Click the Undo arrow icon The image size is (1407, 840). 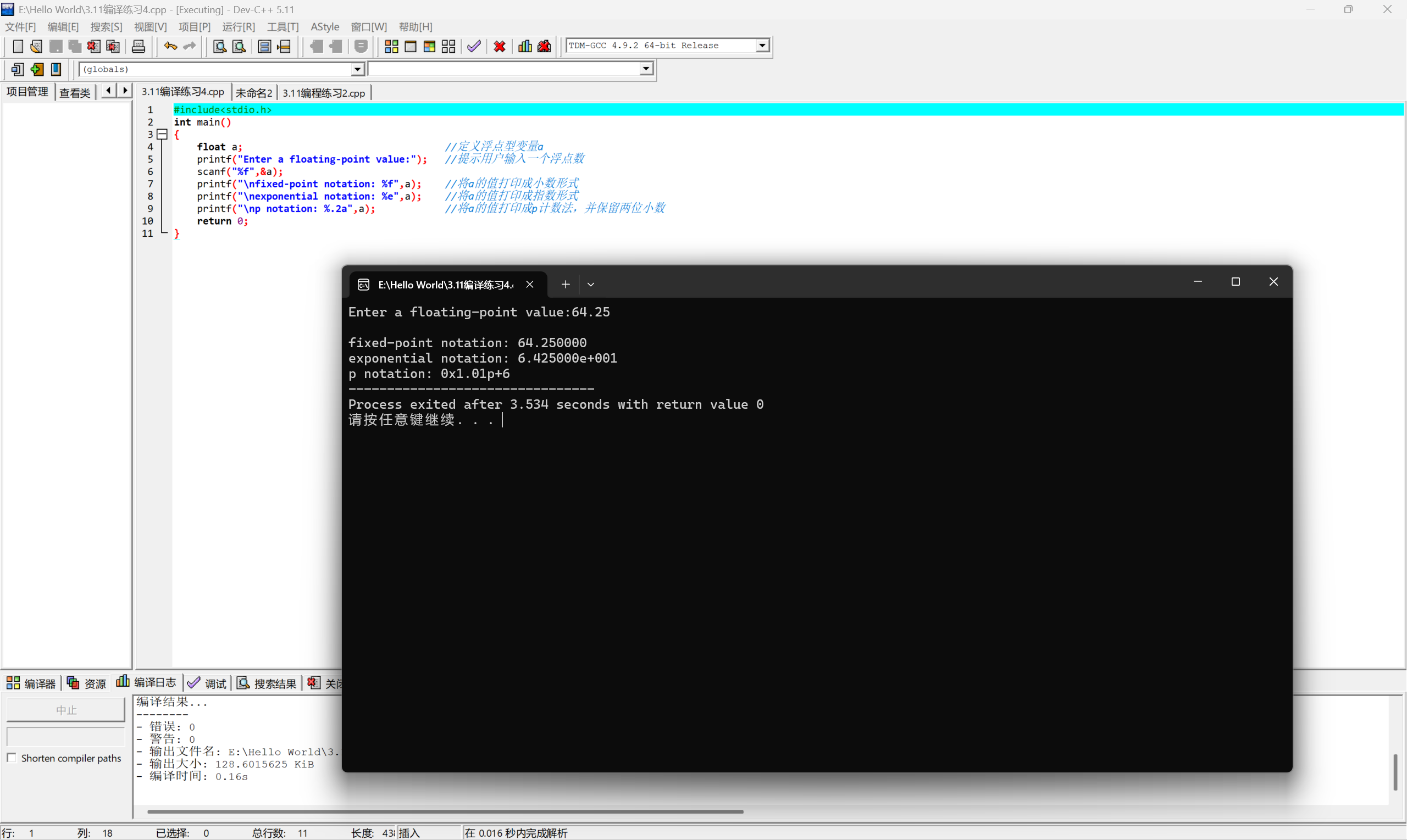pos(170,46)
